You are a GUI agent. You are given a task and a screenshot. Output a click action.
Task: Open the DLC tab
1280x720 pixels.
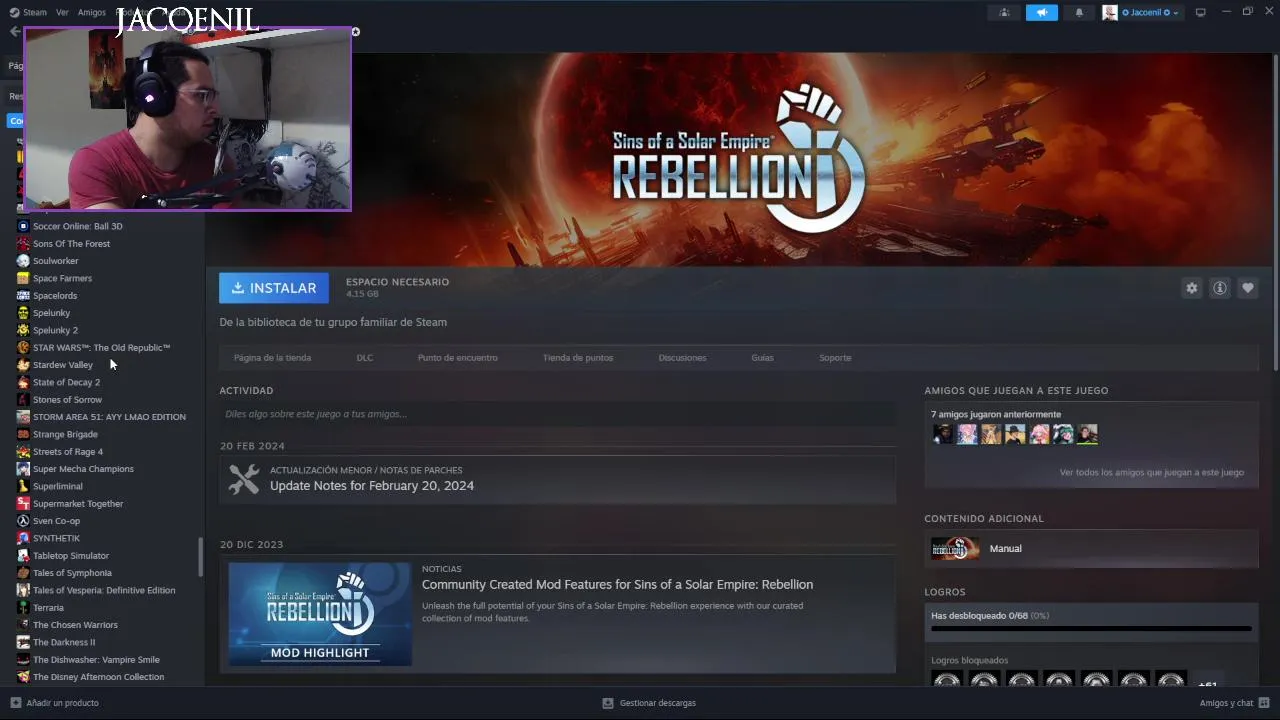pyautogui.click(x=365, y=358)
